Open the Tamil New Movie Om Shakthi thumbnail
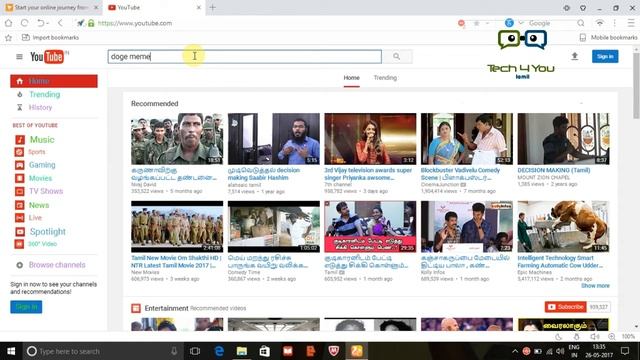Image resolution: width=640 pixels, height=360 pixels. tap(177, 227)
